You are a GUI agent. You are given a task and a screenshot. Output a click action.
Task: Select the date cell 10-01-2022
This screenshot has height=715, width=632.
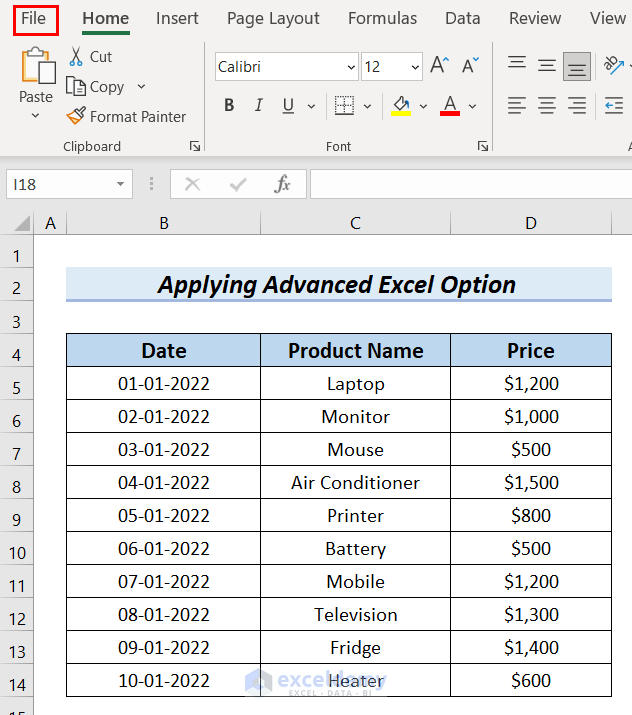(x=164, y=680)
